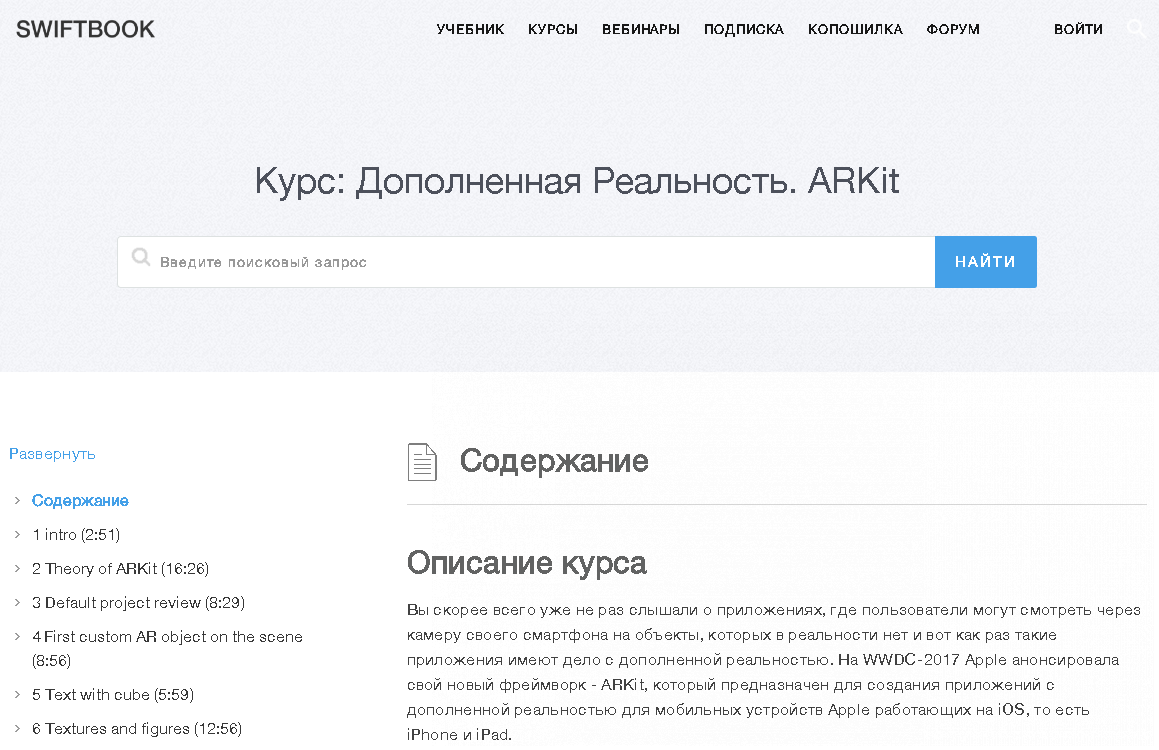Visit the ФОРУМ link
1159x750 pixels.
(953, 29)
